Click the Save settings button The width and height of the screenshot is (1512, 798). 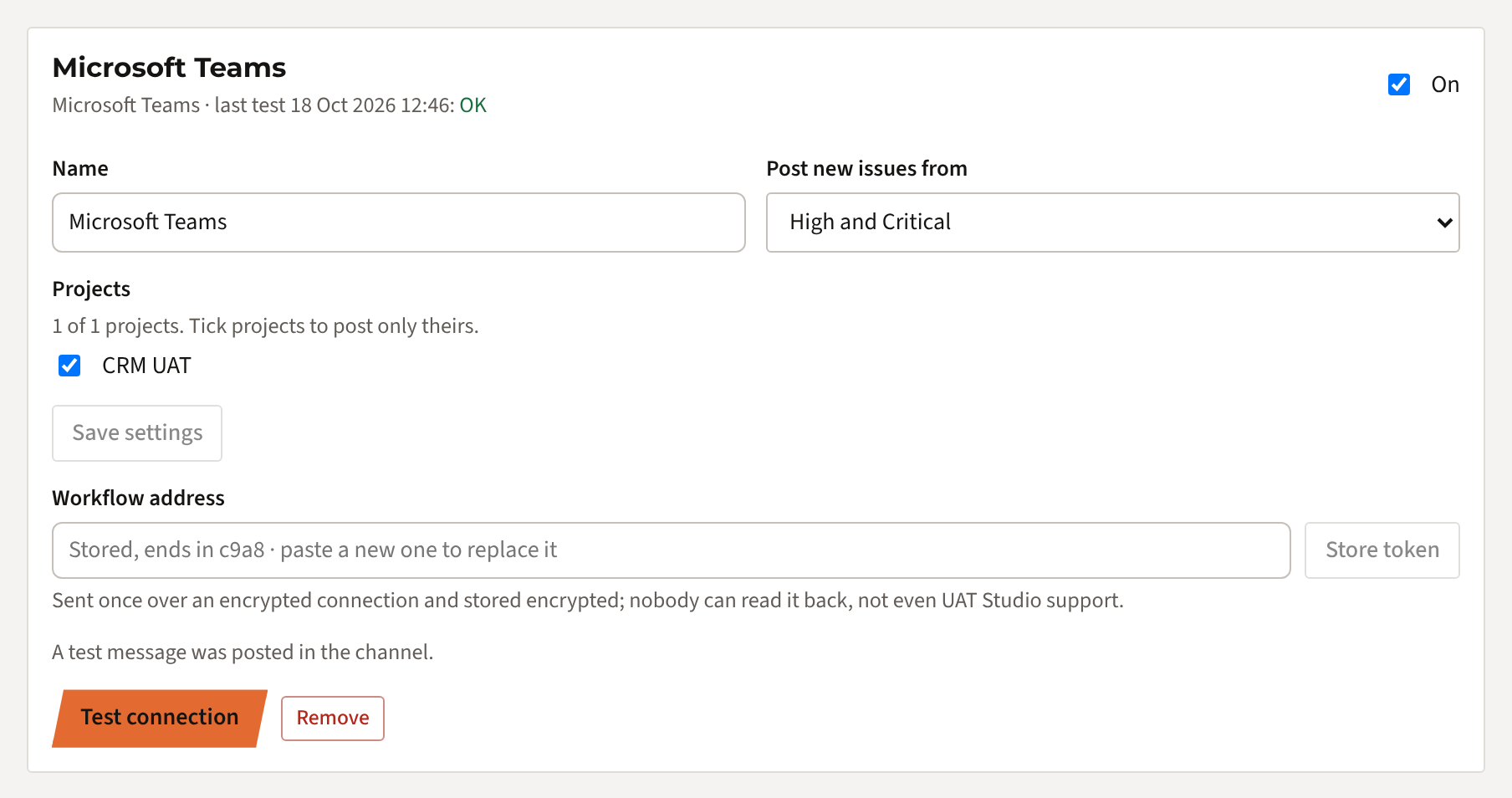click(137, 433)
